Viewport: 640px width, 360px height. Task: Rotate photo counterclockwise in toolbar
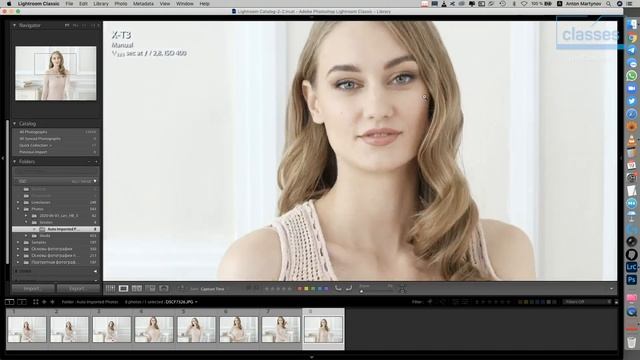tap(338, 288)
